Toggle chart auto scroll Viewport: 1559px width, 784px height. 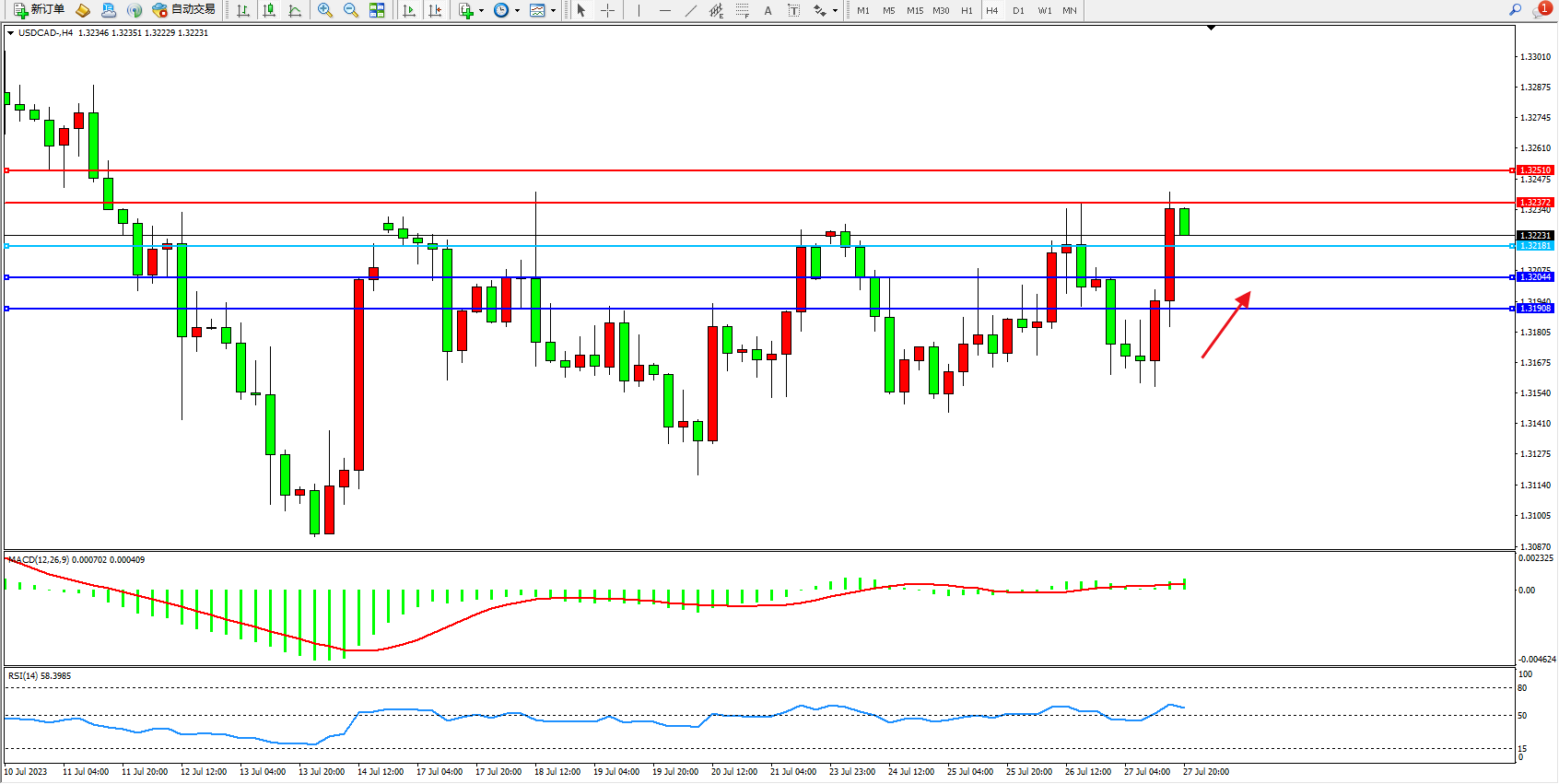click(x=409, y=10)
